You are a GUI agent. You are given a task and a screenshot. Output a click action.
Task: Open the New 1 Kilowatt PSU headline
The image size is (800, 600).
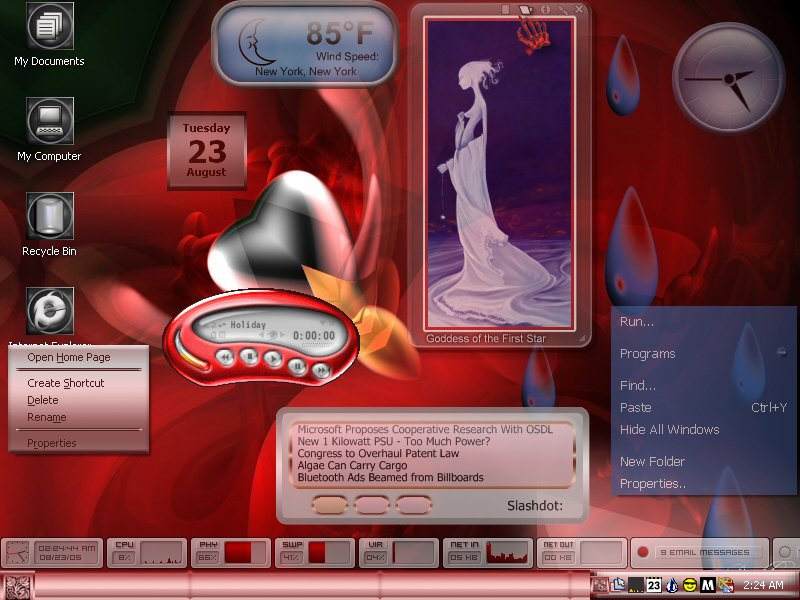tap(393, 441)
